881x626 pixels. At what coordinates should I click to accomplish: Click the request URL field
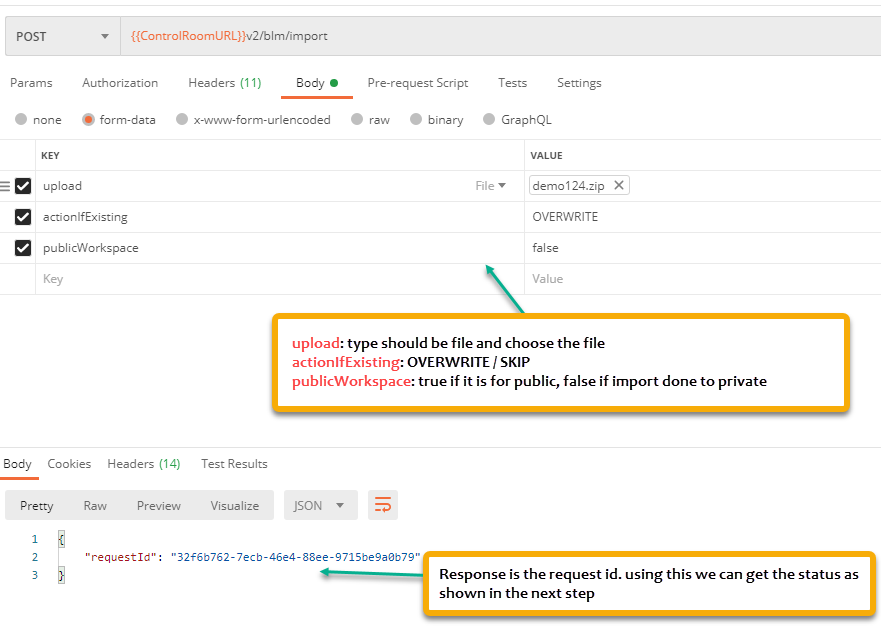click(x=501, y=37)
